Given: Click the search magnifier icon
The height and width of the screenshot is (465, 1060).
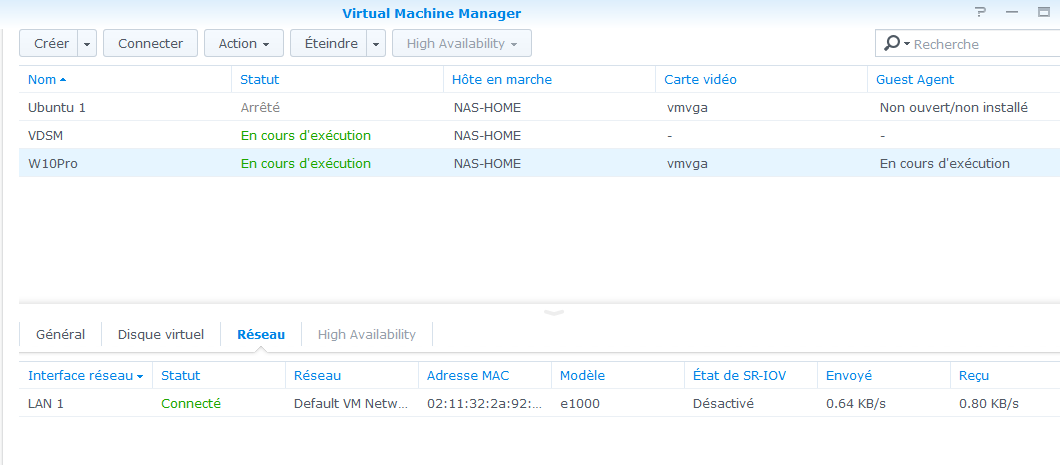Looking at the screenshot, I should (x=892, y=43).
